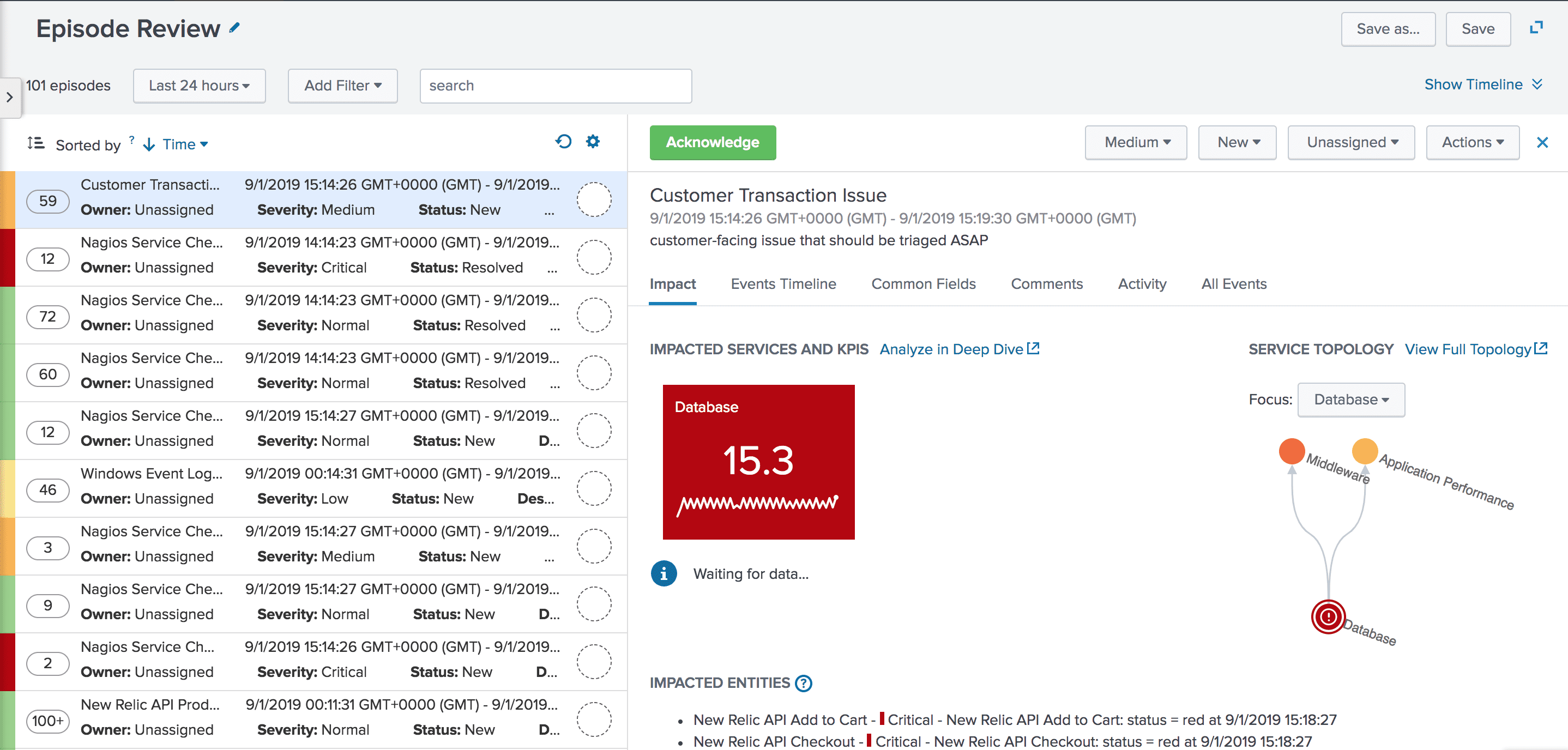Open Impacted Entities help icon

804,683
